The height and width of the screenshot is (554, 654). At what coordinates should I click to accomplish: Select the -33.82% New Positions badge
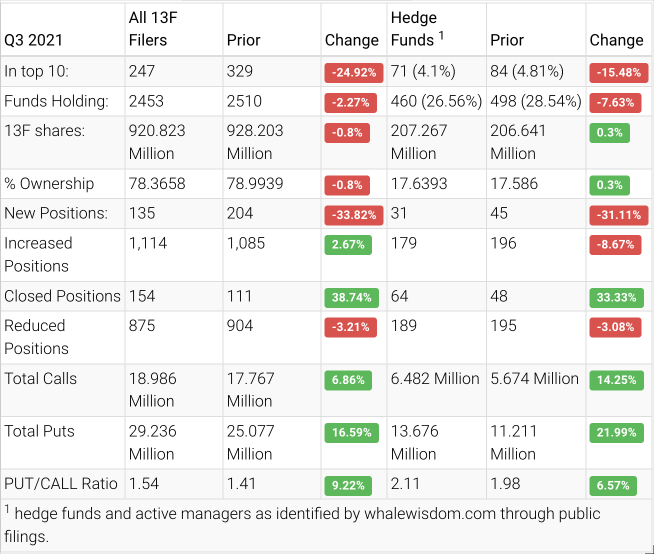click(x=350, y=215)
